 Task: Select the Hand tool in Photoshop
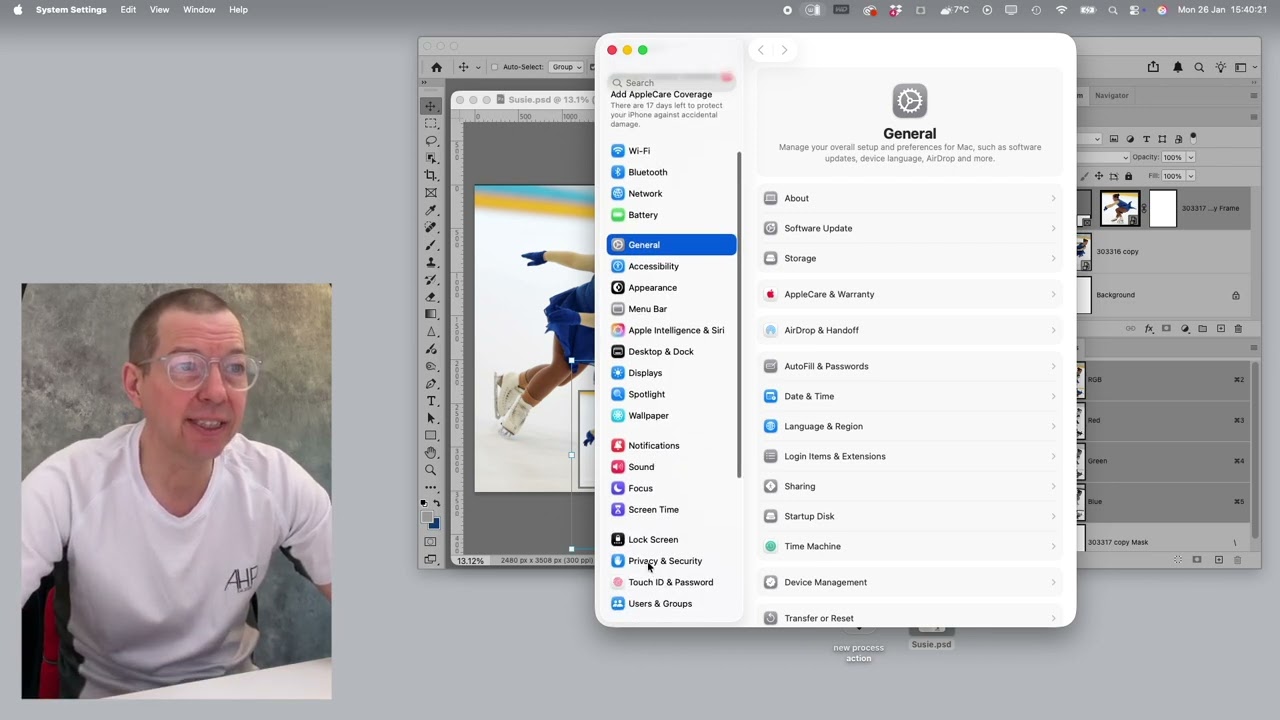431,453
